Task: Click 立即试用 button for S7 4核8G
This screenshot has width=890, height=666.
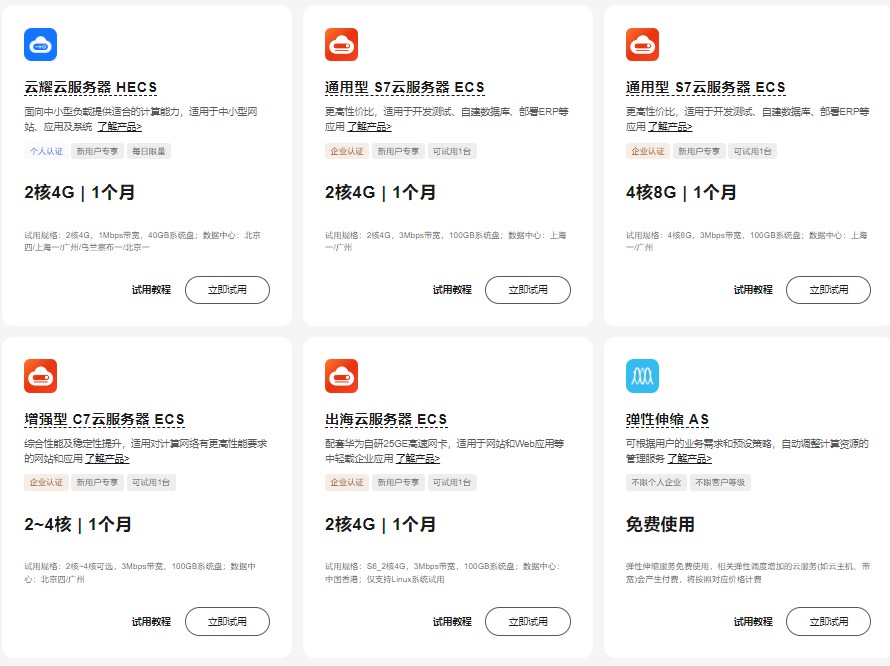Action: click(x=828, y=290)
